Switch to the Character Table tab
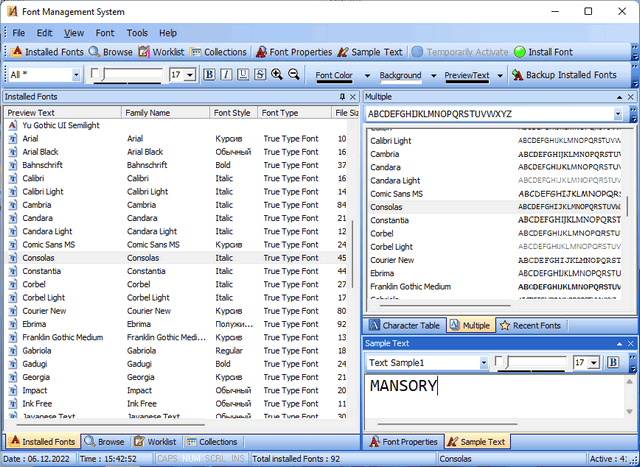Viewport: 640px width, 467px height. coord(403,325)
